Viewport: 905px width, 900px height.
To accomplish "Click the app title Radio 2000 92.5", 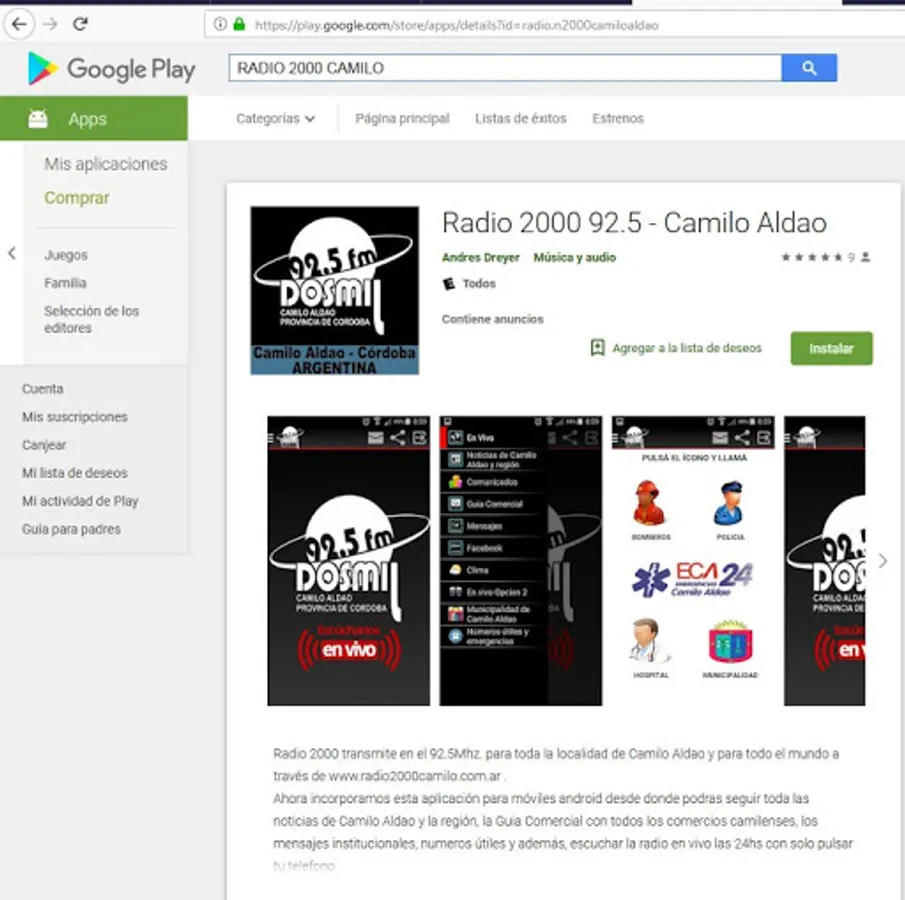I will (634, 223).
